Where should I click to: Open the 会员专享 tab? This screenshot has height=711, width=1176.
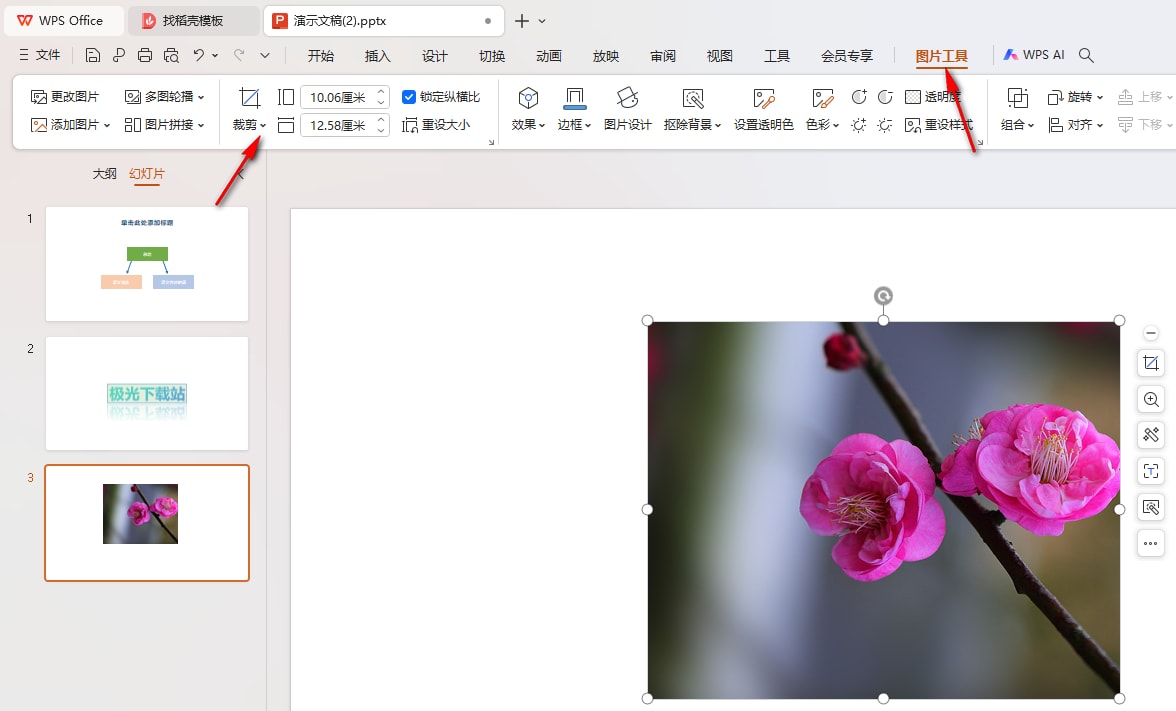[847, 56]
